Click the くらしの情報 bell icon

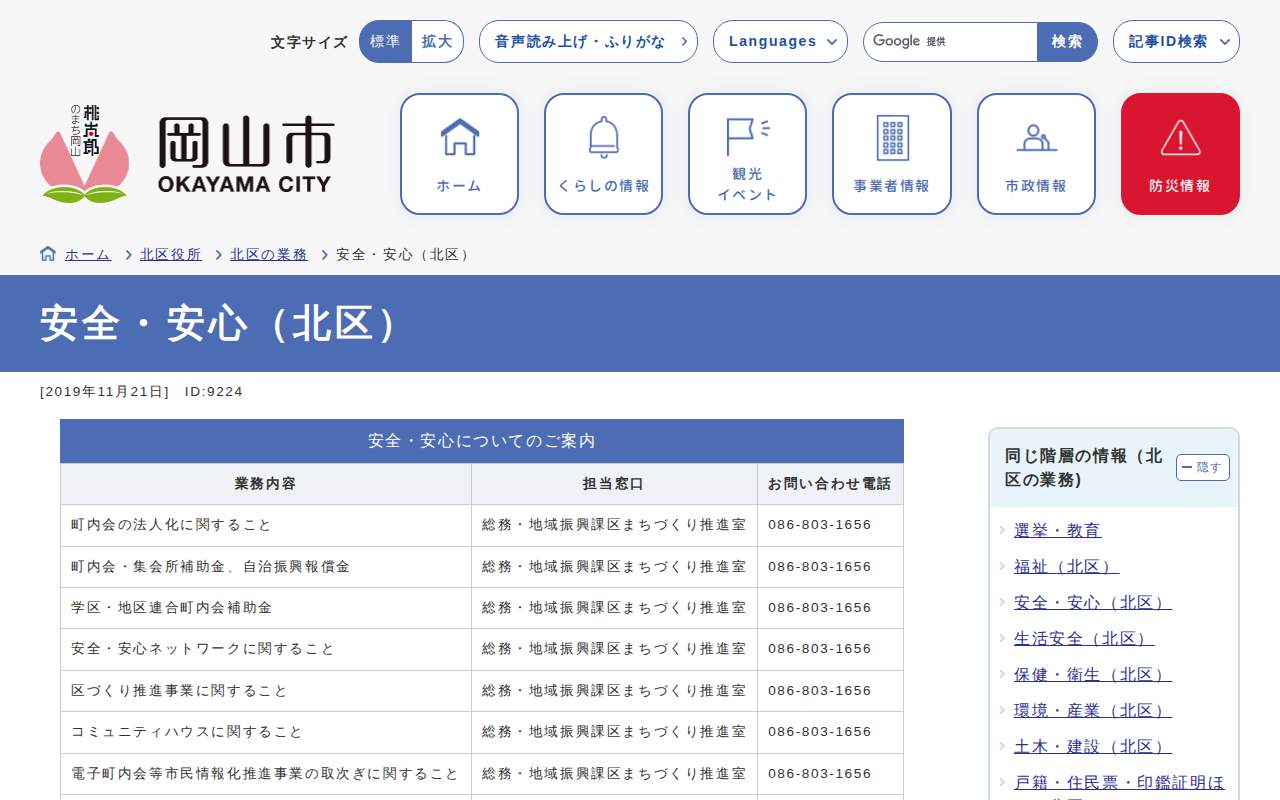(602, 153)
